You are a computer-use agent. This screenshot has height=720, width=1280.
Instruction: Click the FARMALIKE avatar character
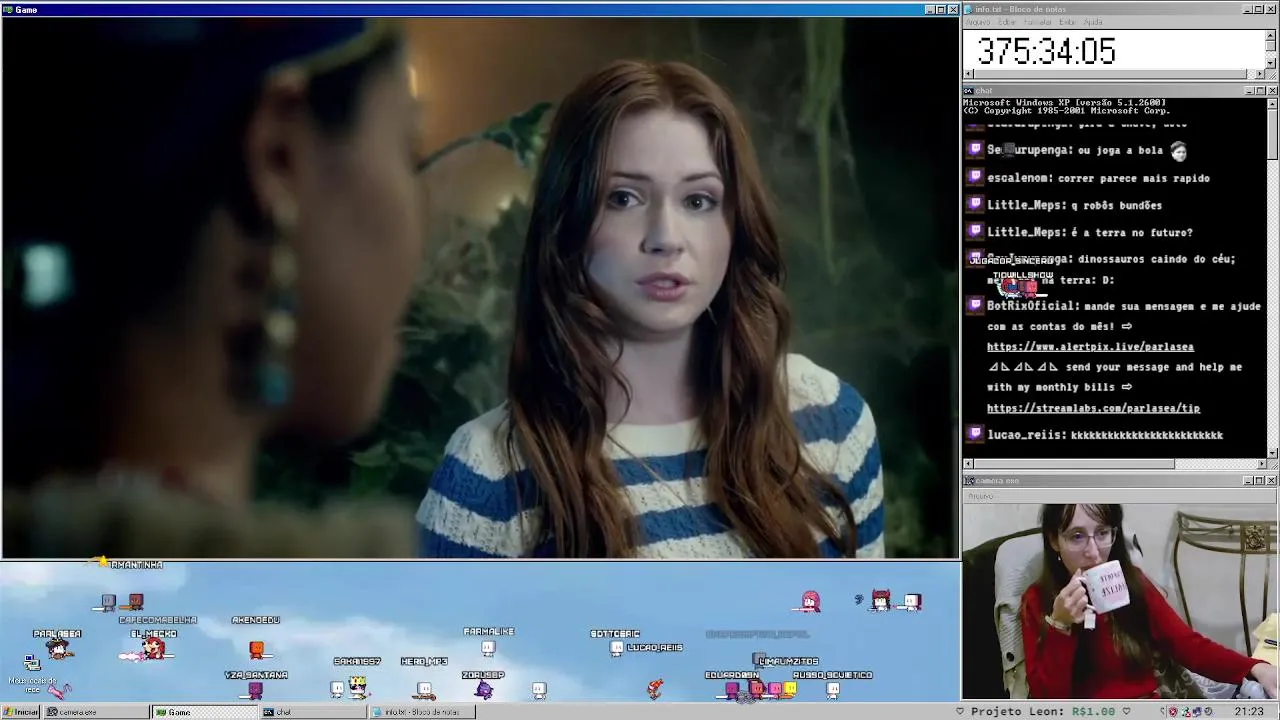[x=488, y=648]
